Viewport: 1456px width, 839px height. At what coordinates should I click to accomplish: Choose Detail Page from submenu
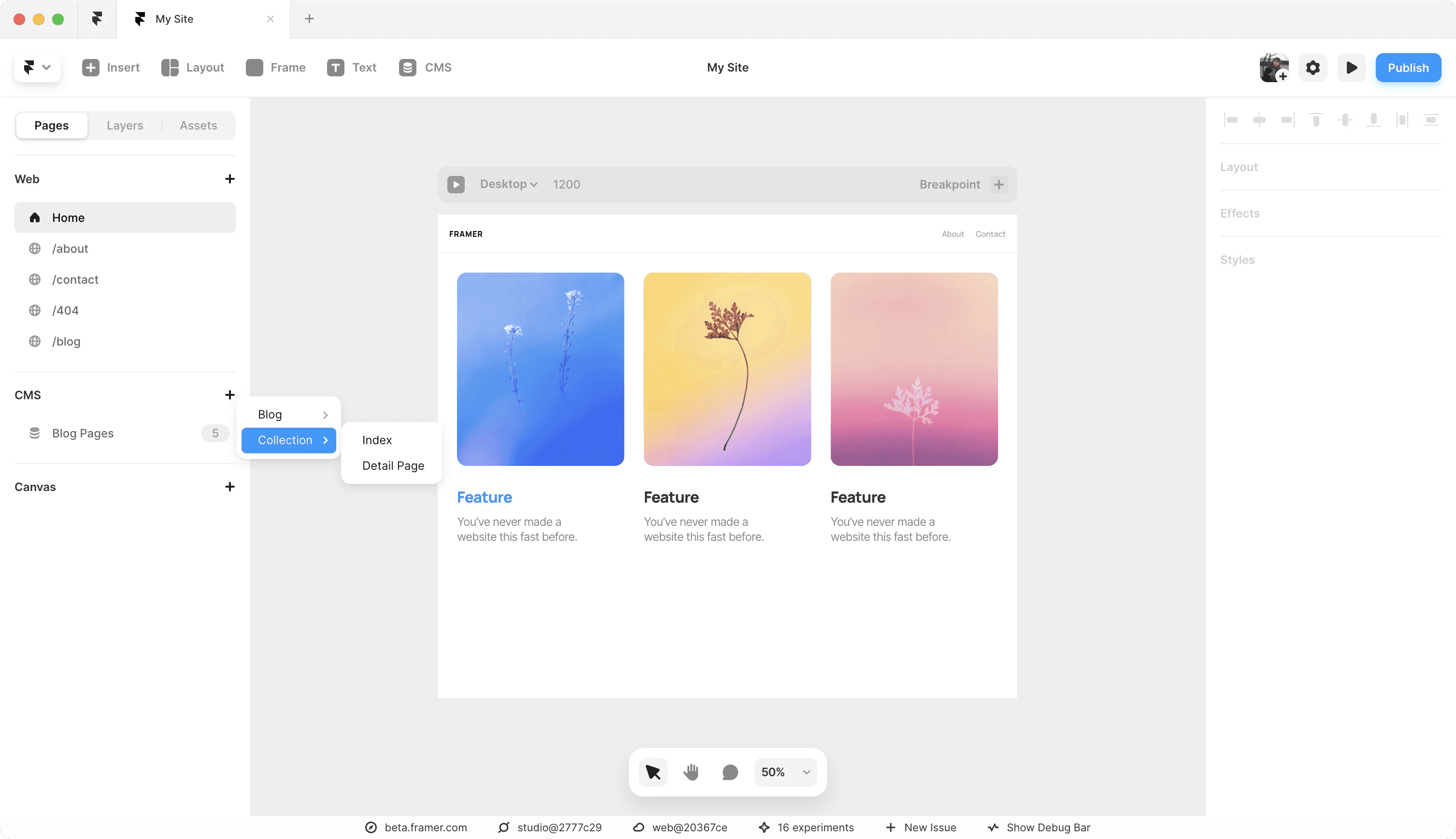tap(393, 465)
